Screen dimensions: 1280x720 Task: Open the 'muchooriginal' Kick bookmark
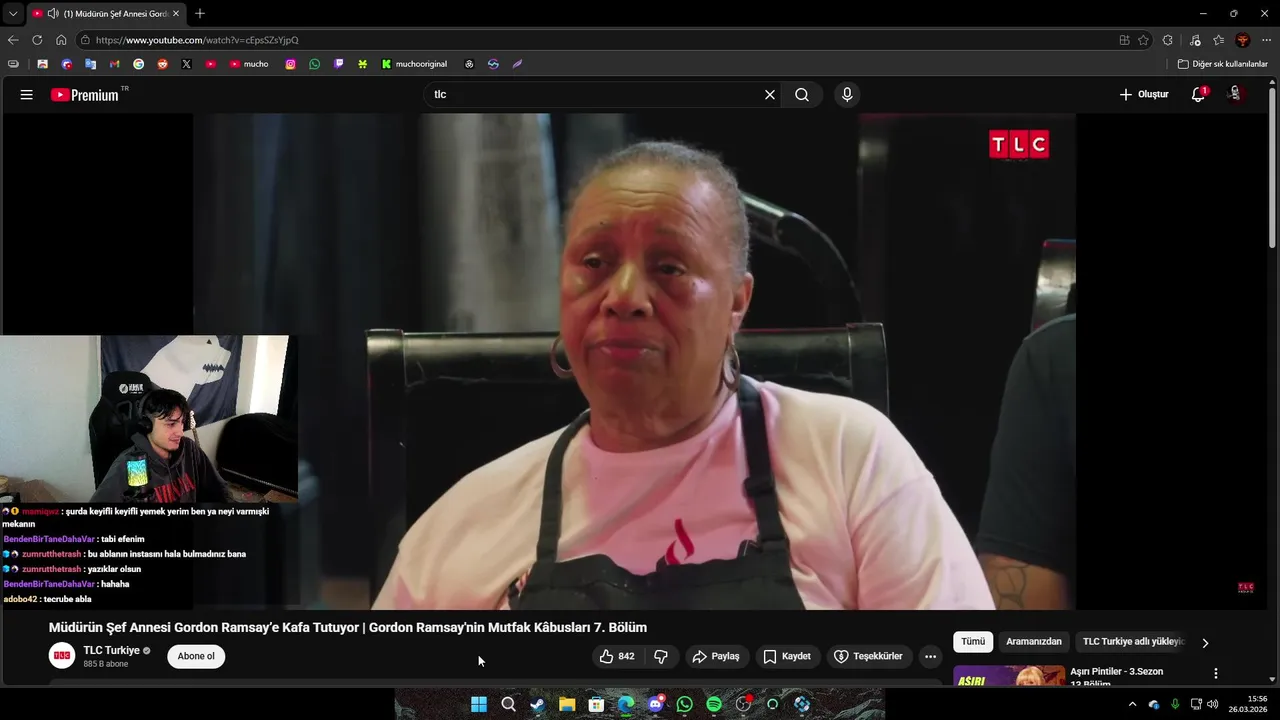point(414,64)
